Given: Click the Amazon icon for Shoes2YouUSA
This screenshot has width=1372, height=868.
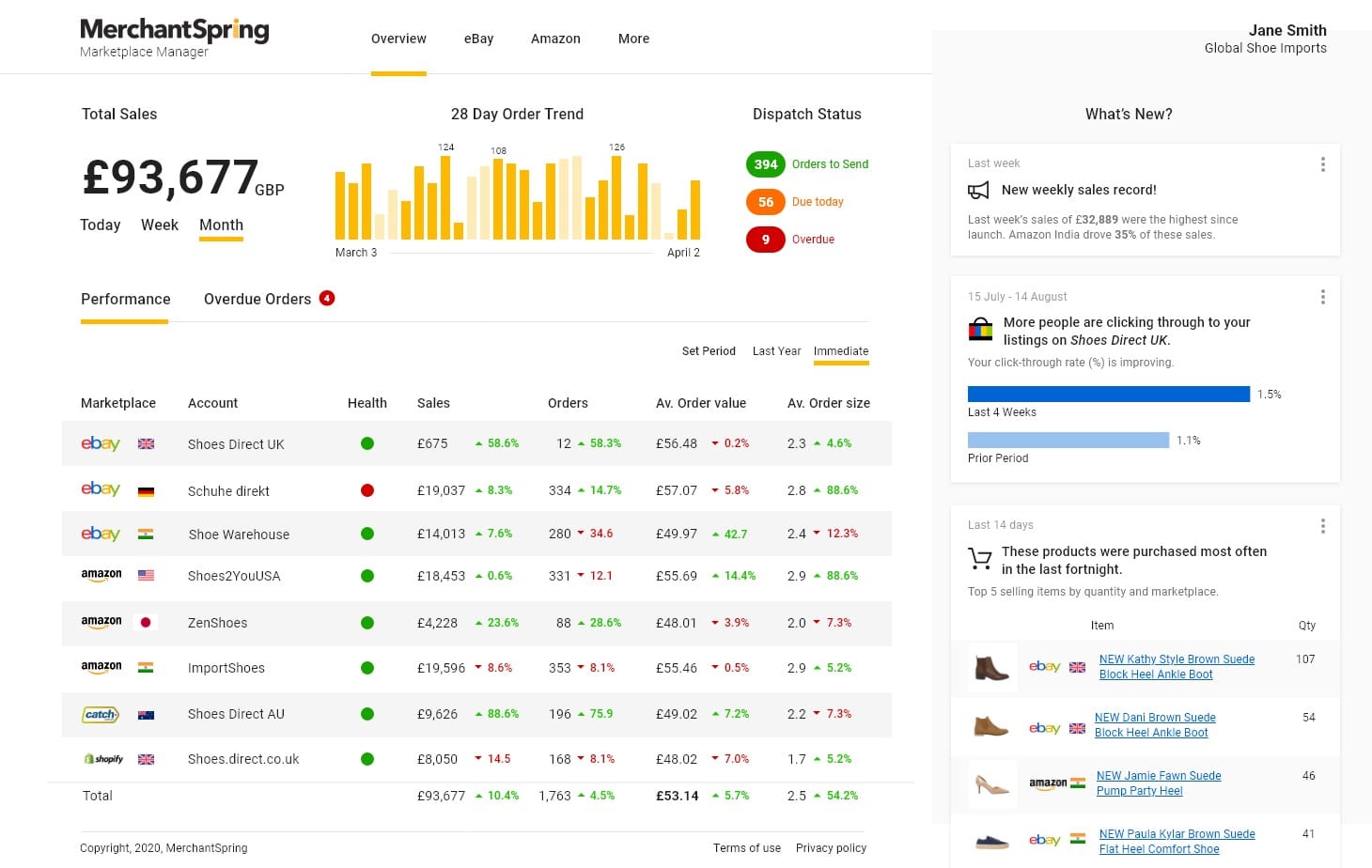Looking at the screenshot, I should (x=101, y=575).
